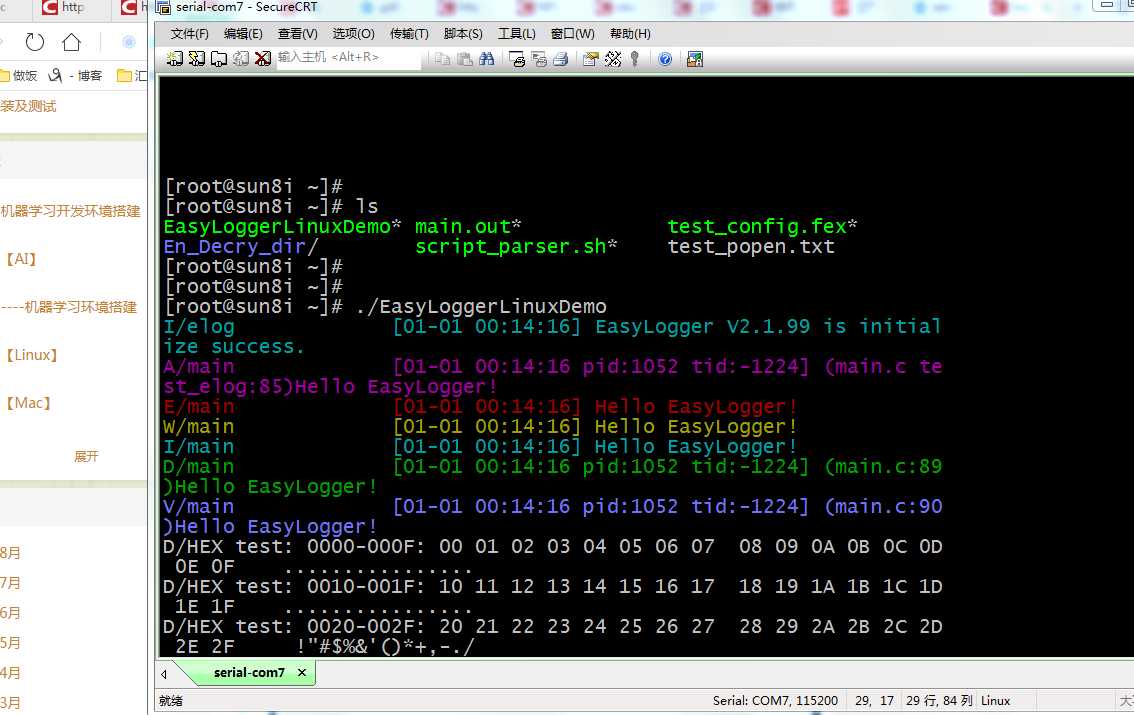Click the SecureFX toolbar icon
The width and height of the screenshot is (1134, 715).
coord(694,59)
